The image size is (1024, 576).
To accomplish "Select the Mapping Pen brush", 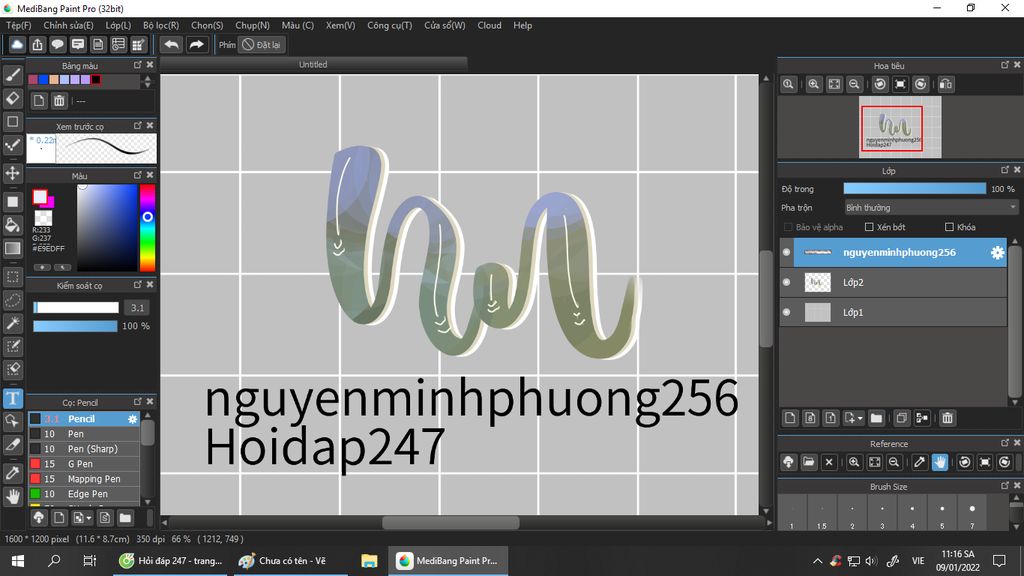I will point(84,479).
